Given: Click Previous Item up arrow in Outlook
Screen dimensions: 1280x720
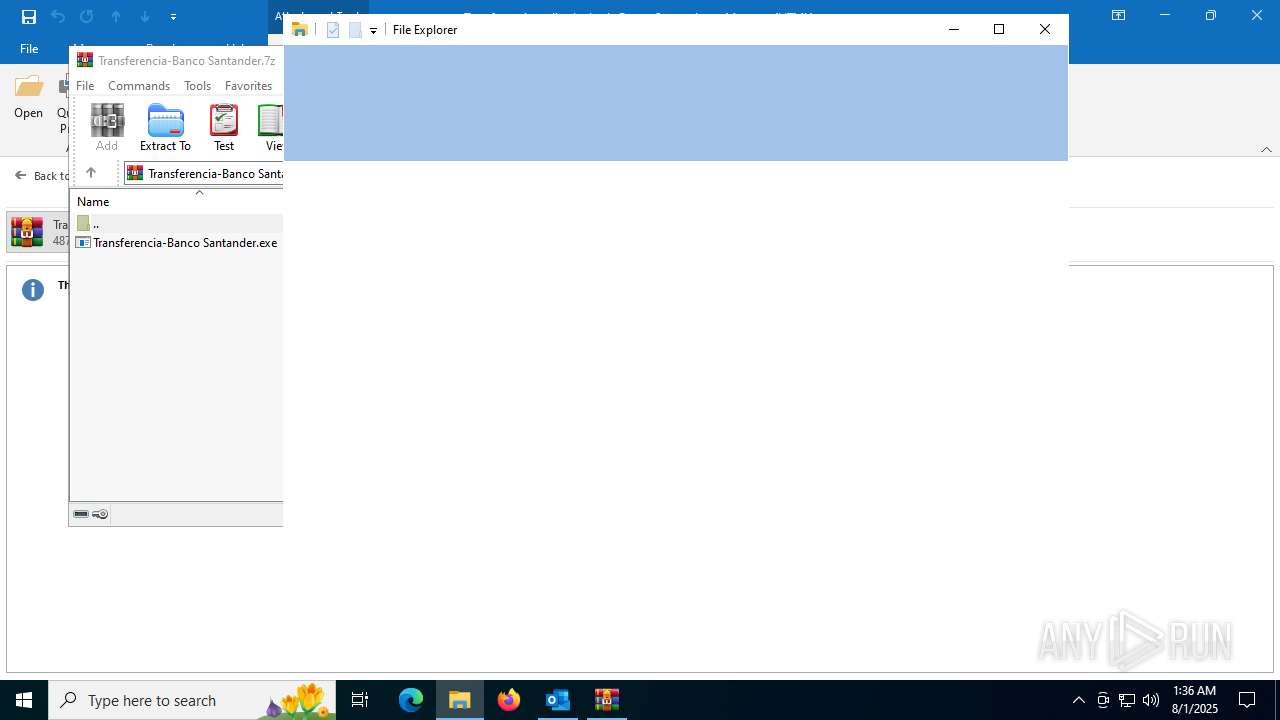Looking at the screenshot, I should (116, 16).
